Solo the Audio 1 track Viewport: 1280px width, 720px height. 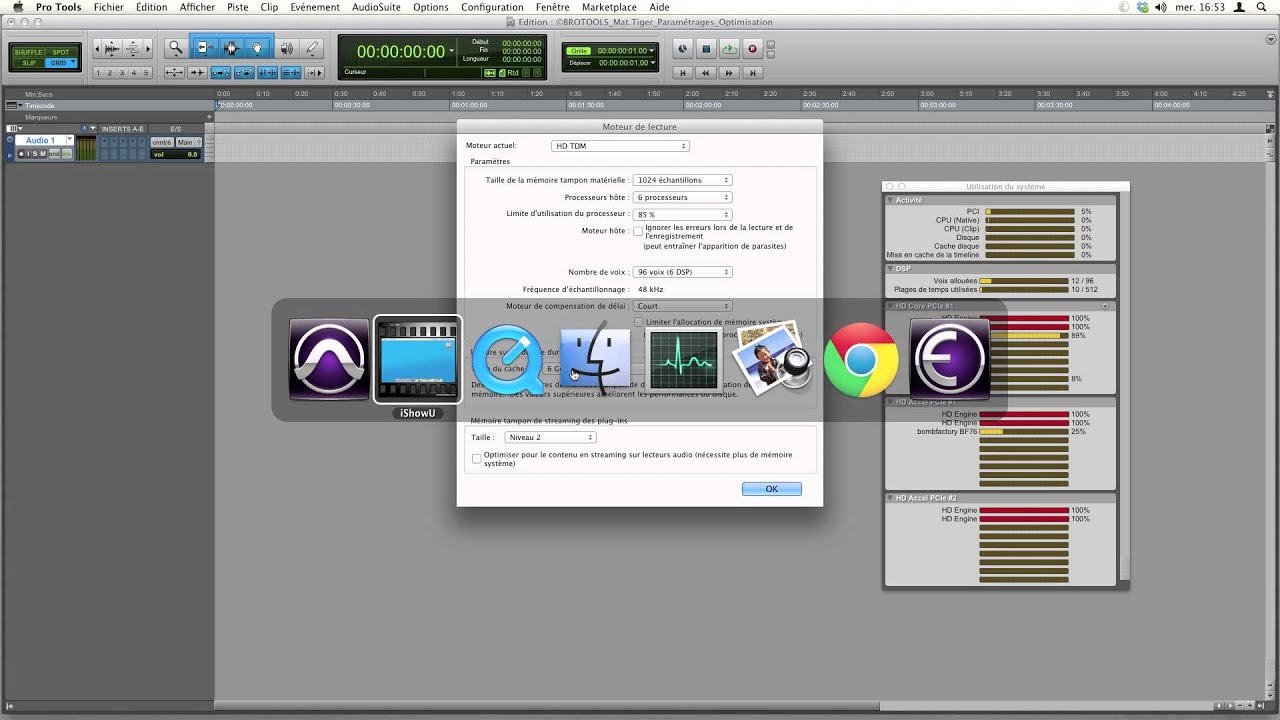33,154
